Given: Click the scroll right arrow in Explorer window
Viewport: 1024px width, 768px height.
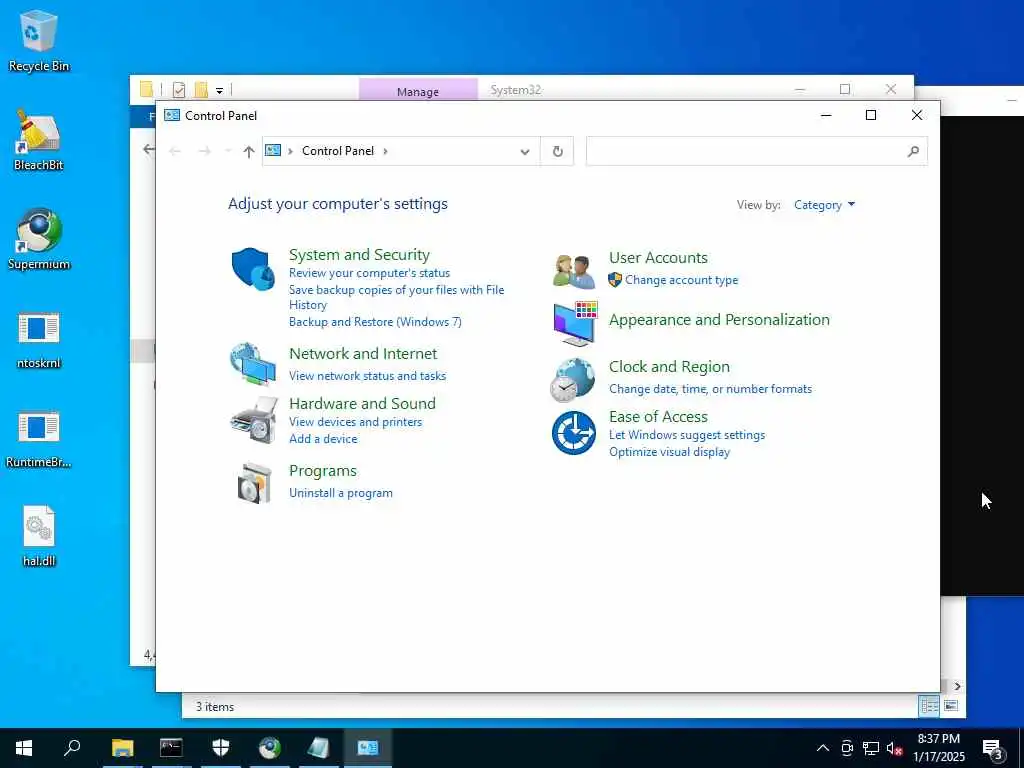Looking at the screenshot, I should pyautogui.click(x=957, y=686).
